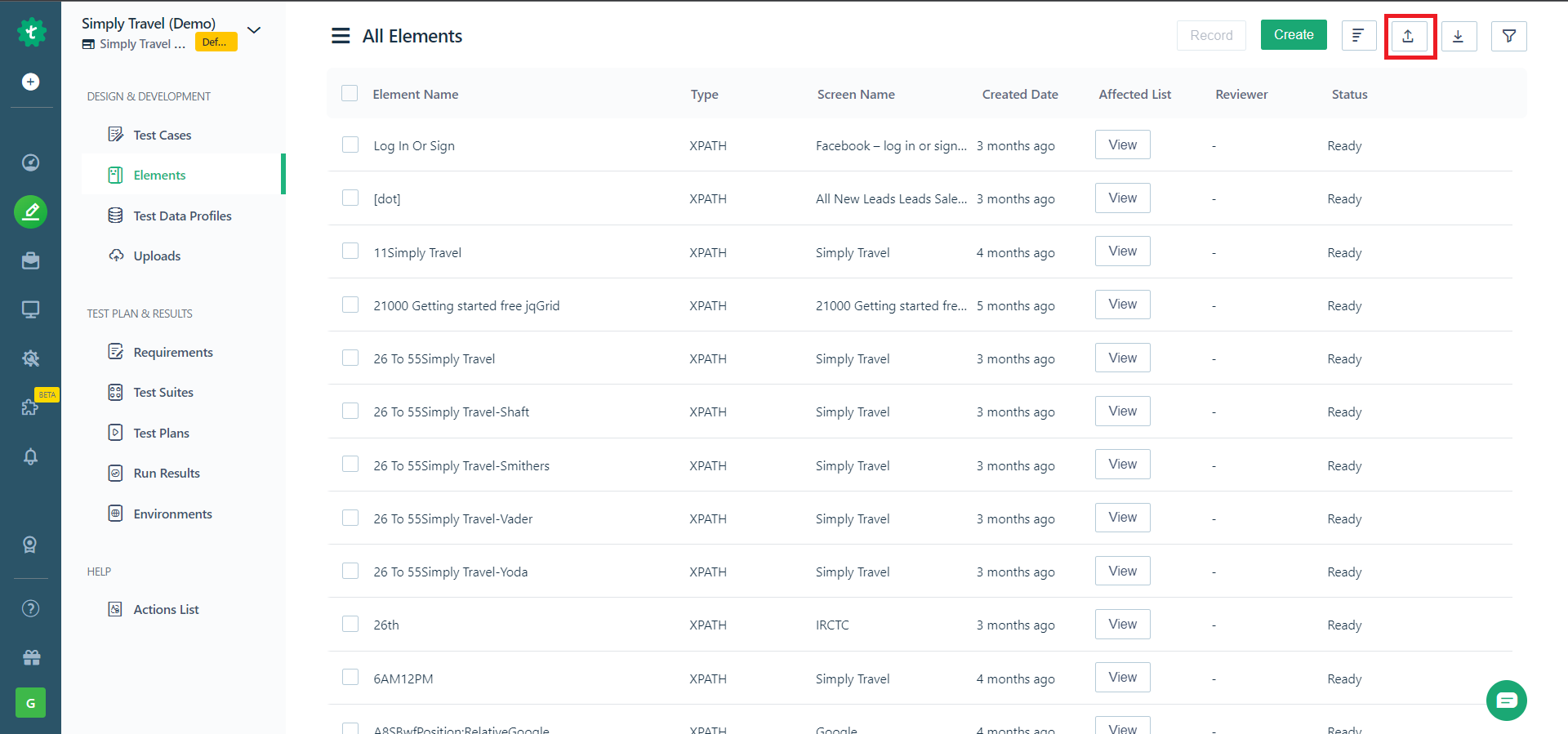Open the award badge icon in sidebar

click(31, 545)
